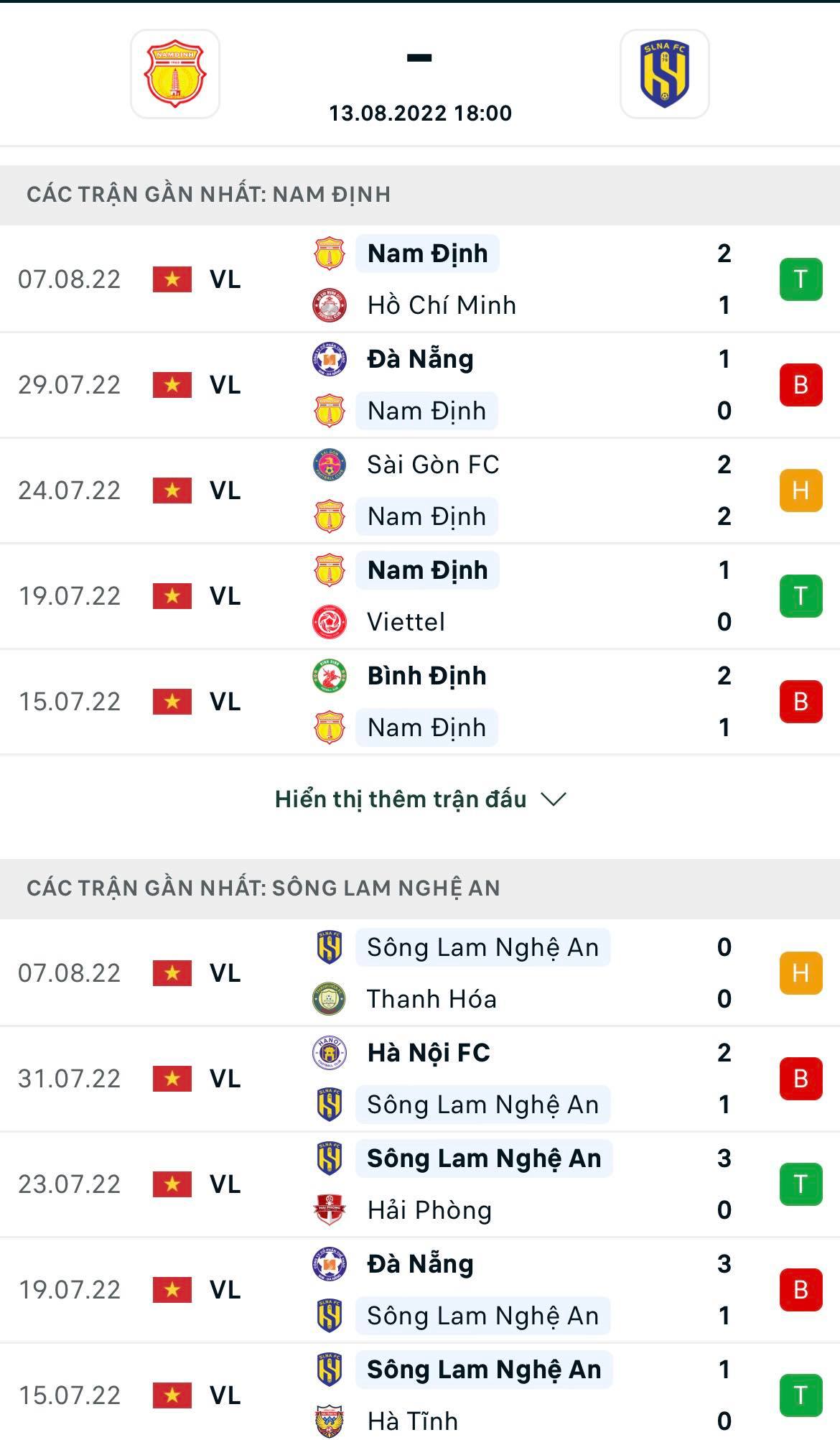Image resolution: width=840 pixels, height=1440 pixels.
Task: Click the Vietnam flag beside 15.07.22 Bình Định match
Action: pyautogui.click(x=172, y=702)
